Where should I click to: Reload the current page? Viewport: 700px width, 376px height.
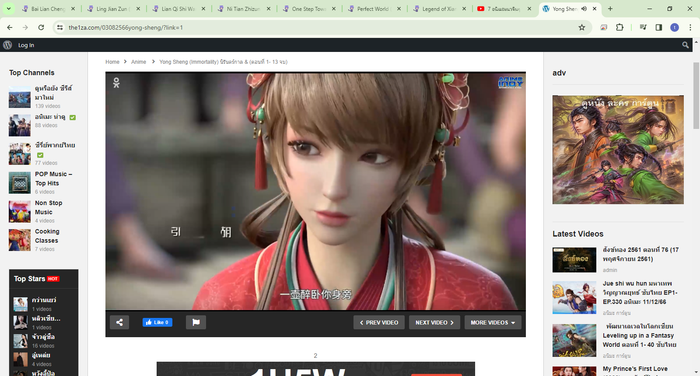coord(41,27)
